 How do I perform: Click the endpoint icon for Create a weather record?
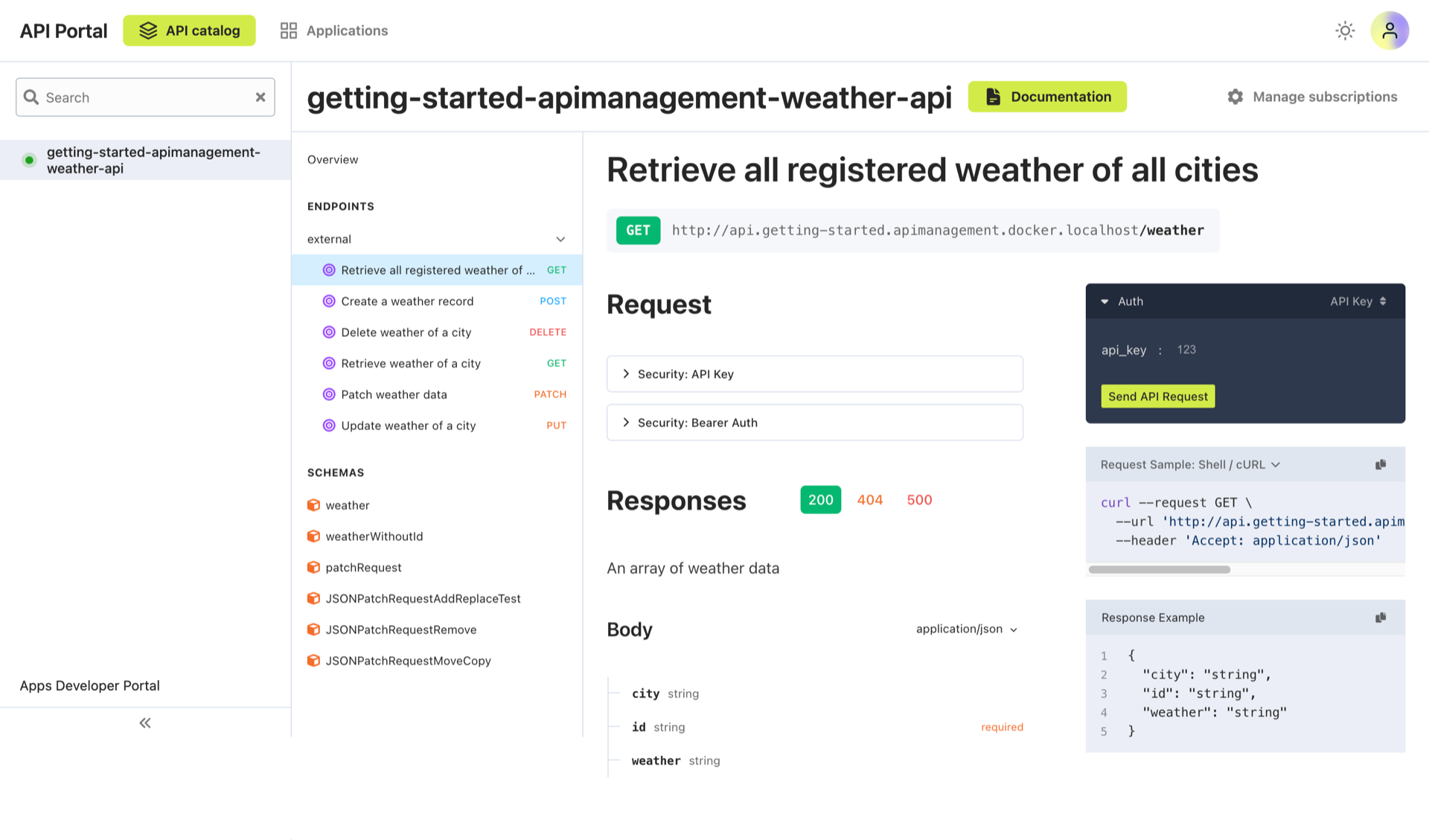coord(329,301)
